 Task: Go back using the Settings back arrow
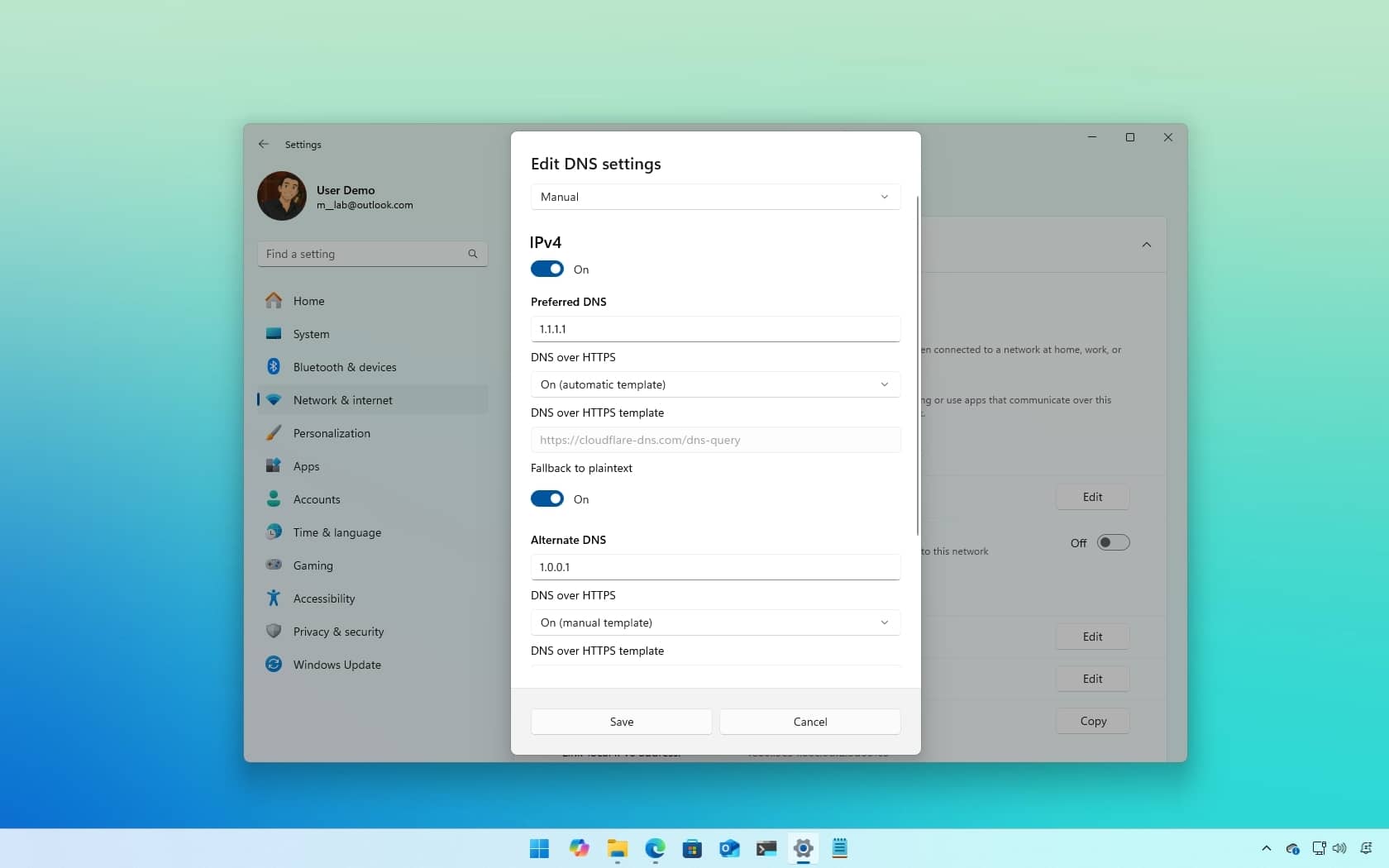[263, 144]
